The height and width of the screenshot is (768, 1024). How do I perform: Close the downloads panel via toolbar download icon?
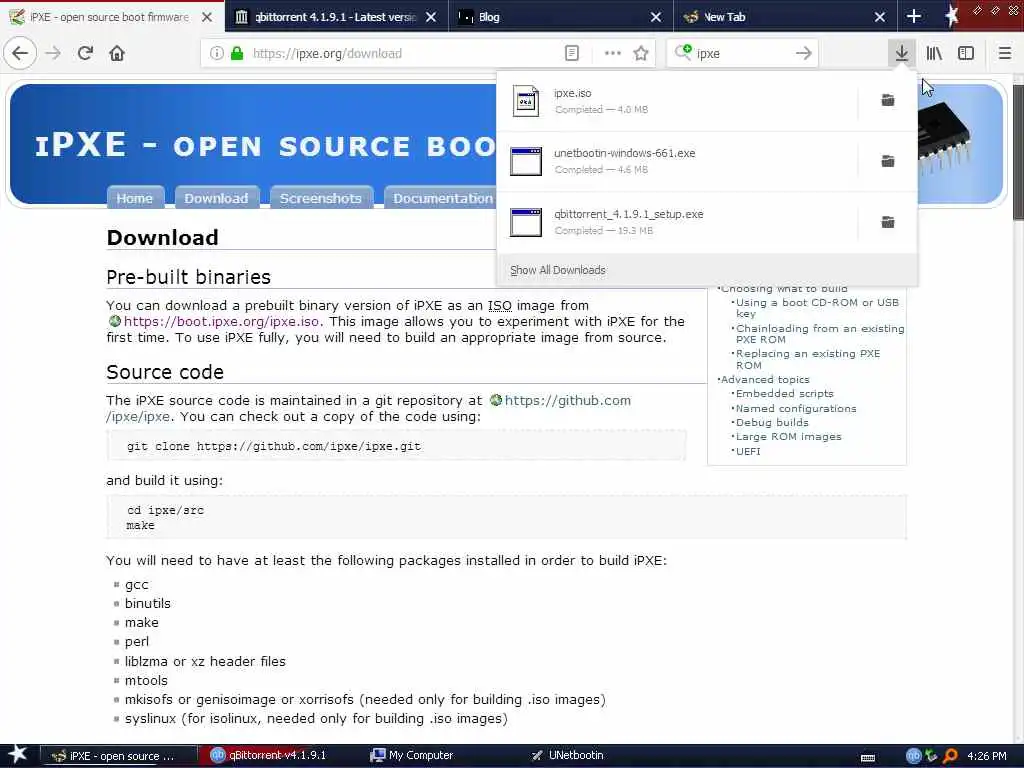point(901,54)
